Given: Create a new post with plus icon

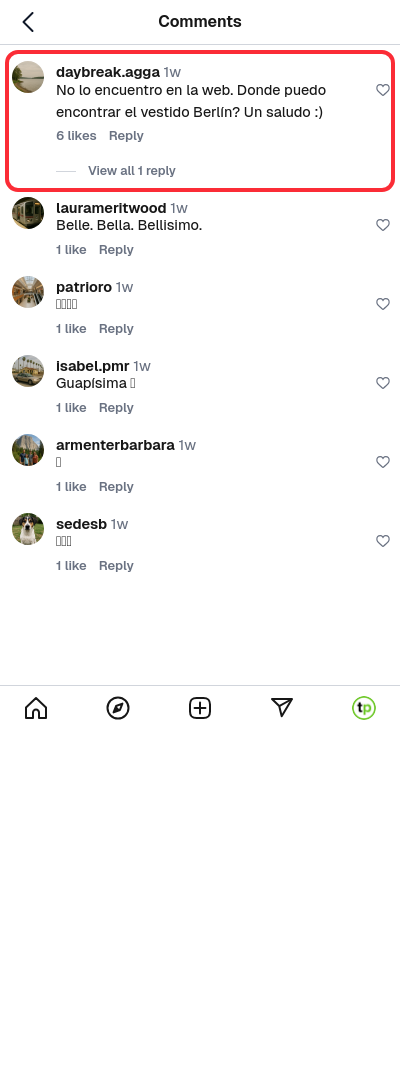Looking at the screenshot, I should pos(200,708).
